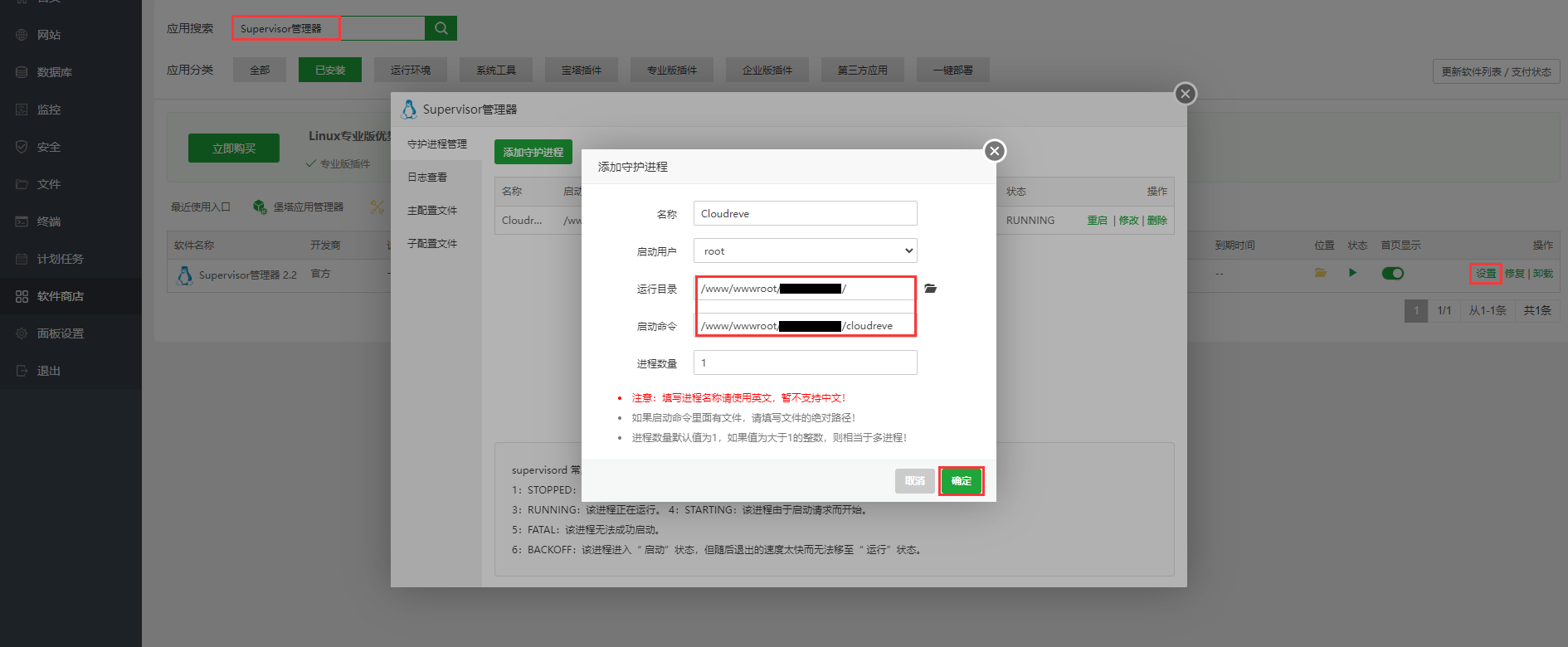
Task: Open 终端 in the sidebar
Action: pyautogui.click(x=71, y=221)
